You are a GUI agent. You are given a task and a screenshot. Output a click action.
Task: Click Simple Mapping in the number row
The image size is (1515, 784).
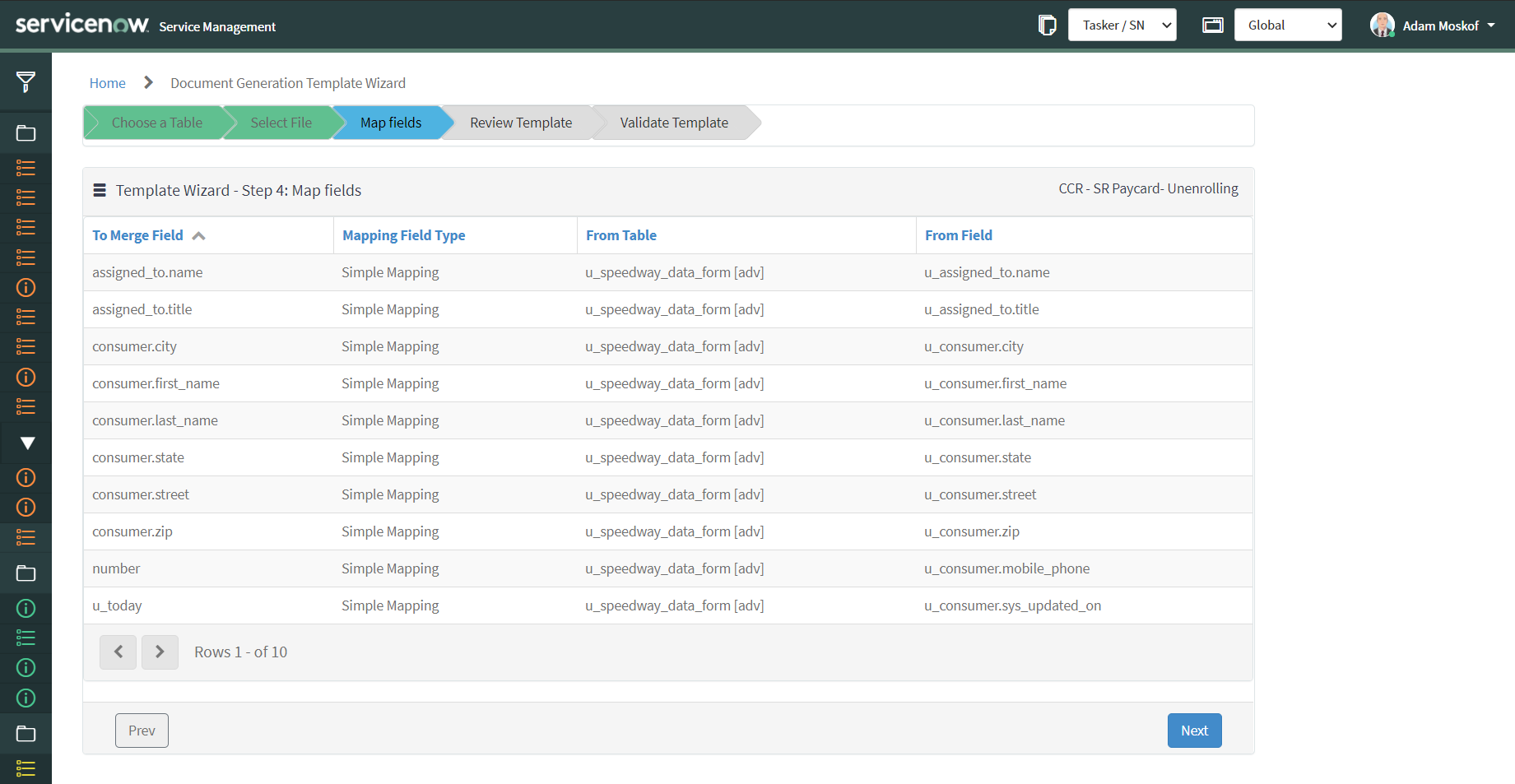(390, 568)
